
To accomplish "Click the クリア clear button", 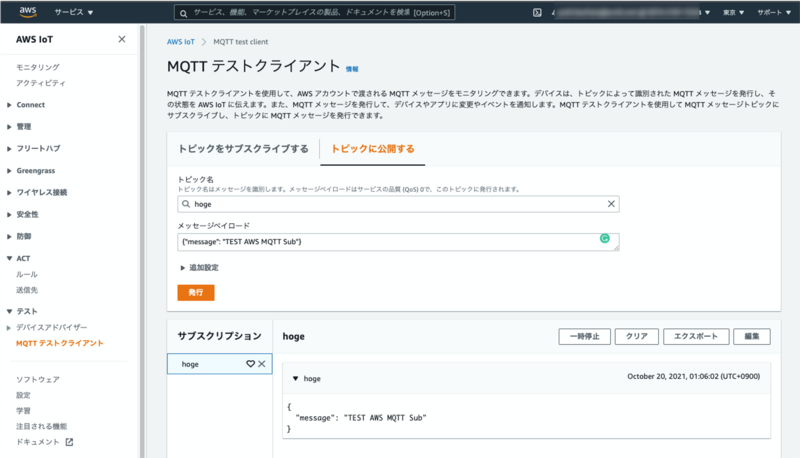I will pos(636,337).
